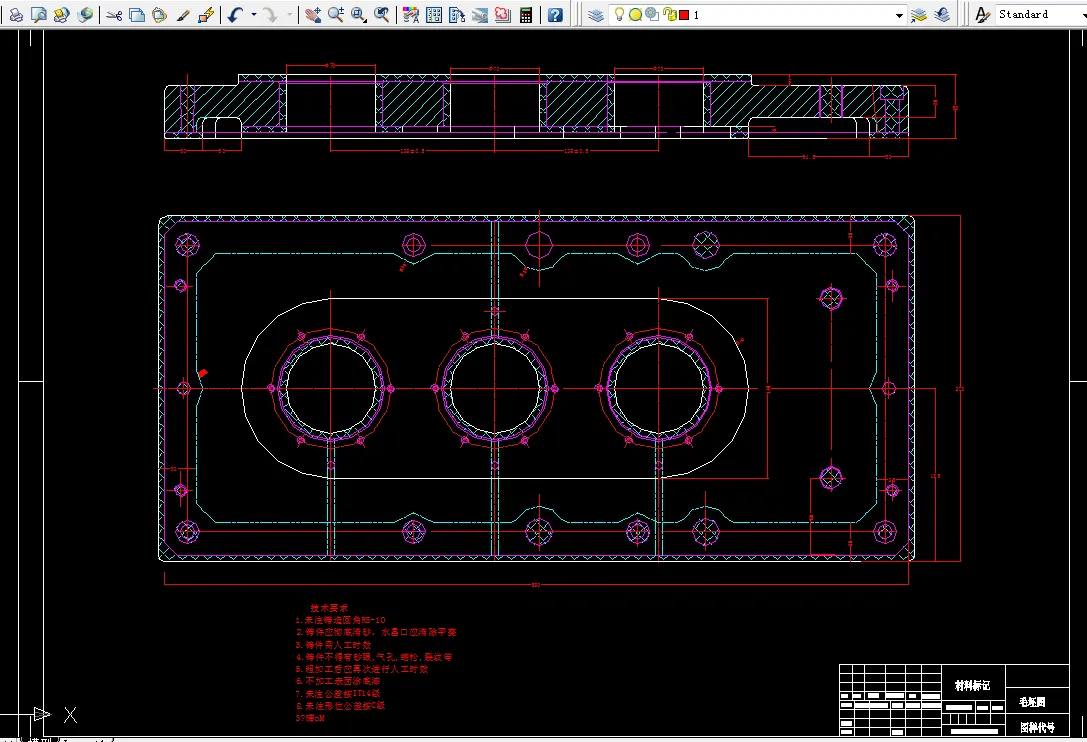Click the Zoom Previous icon
The width and height of the screenshot is (1087, 742).
tap(382, 15)
